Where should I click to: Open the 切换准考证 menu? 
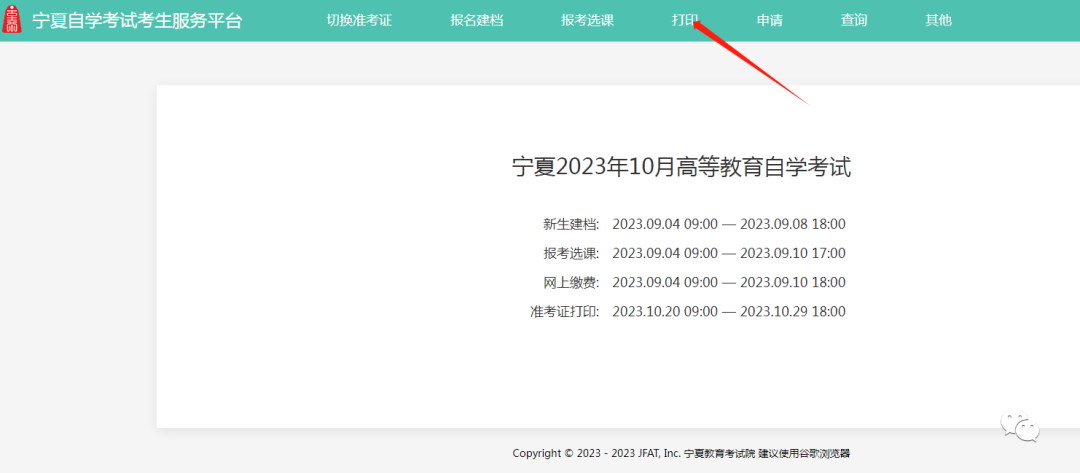tap(359, 21)
